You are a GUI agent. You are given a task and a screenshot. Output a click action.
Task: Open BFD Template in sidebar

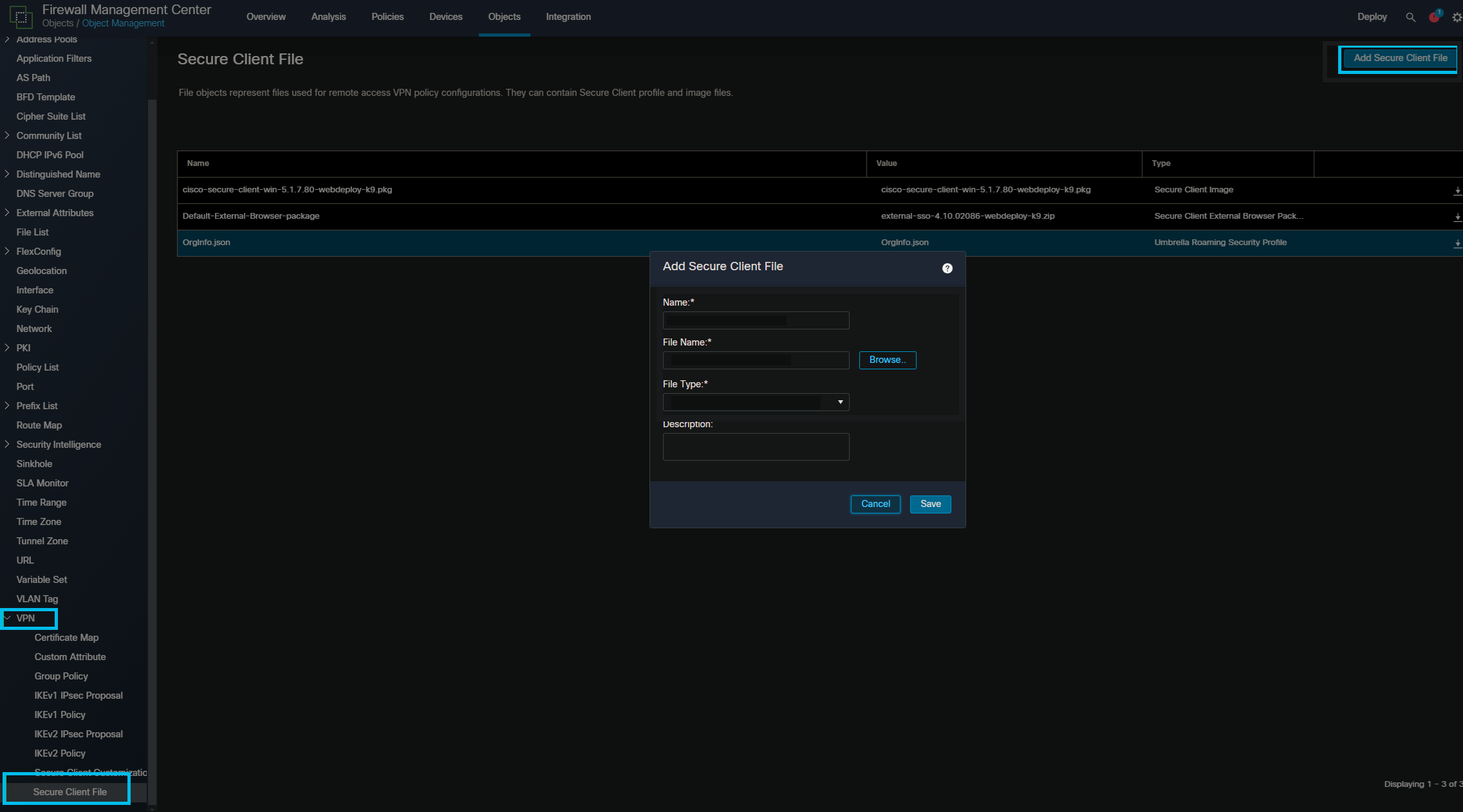click(46, 97)
